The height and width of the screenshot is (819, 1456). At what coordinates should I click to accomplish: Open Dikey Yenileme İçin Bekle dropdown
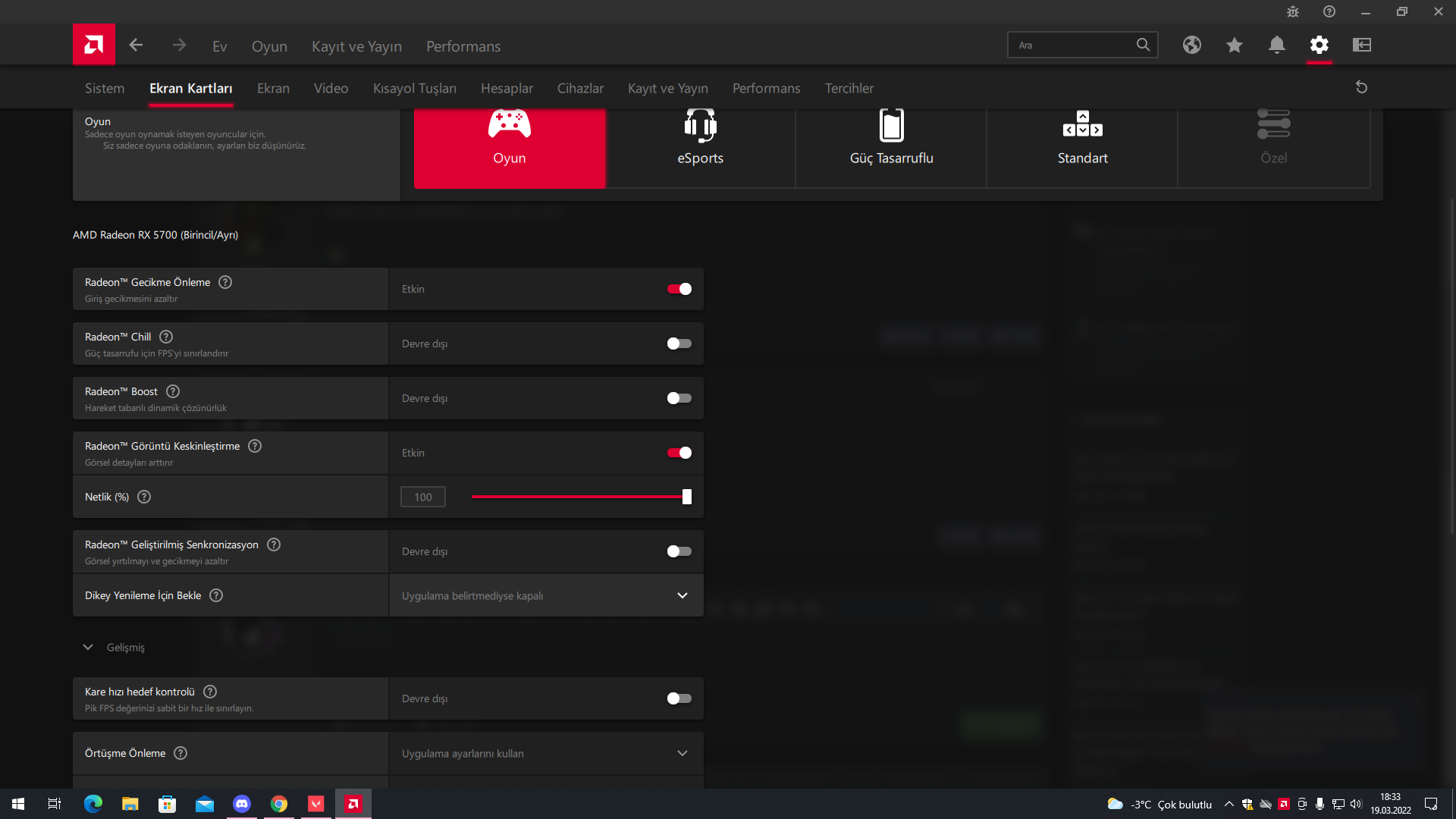pos(546,595)
